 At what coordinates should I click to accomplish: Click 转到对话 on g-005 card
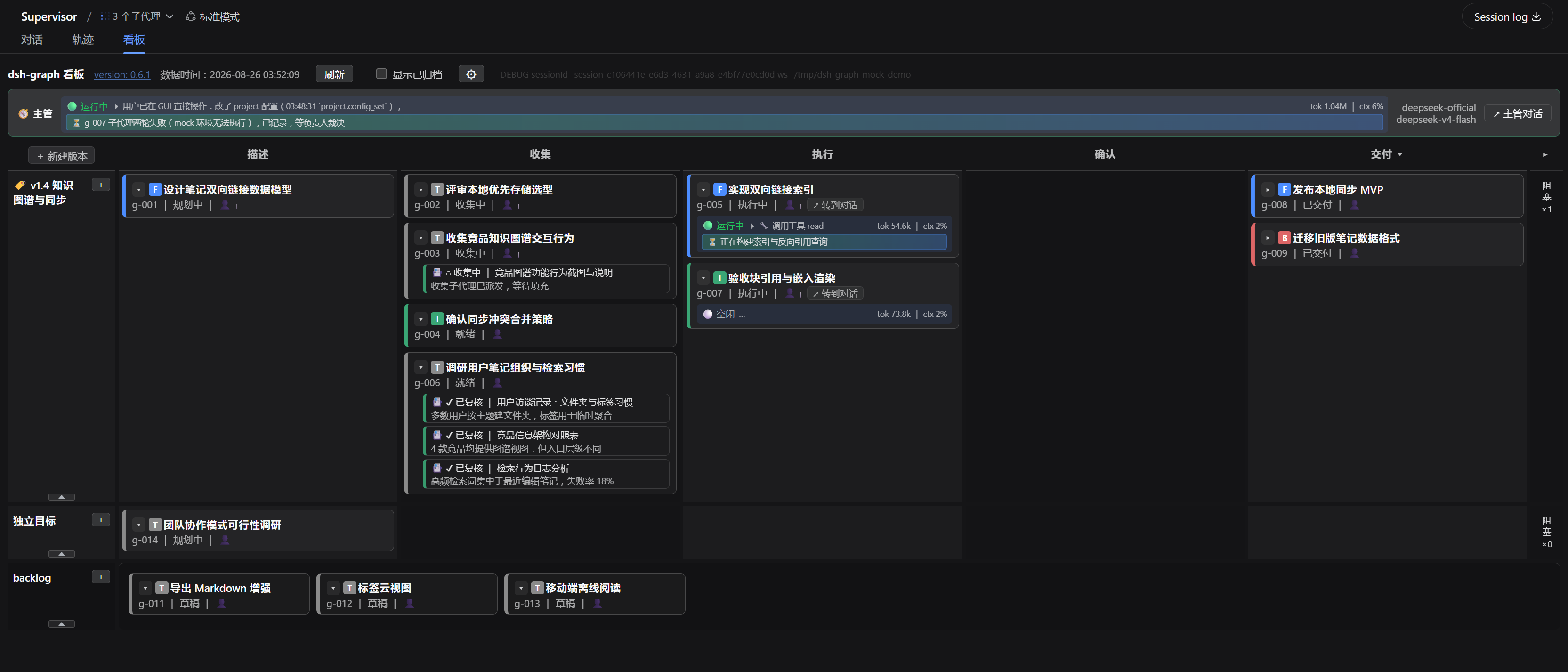(x=835, y=205)
